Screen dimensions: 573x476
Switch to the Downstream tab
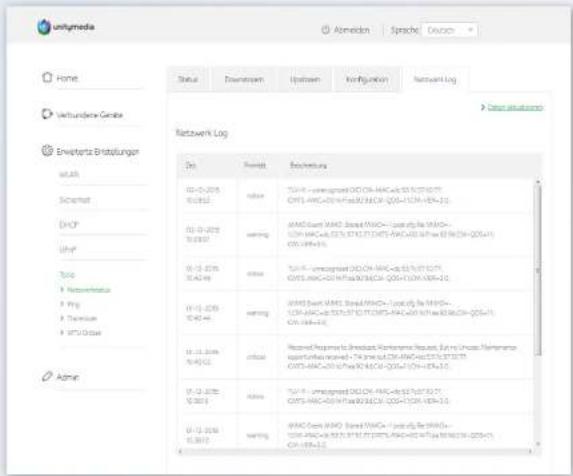(244, 79)
